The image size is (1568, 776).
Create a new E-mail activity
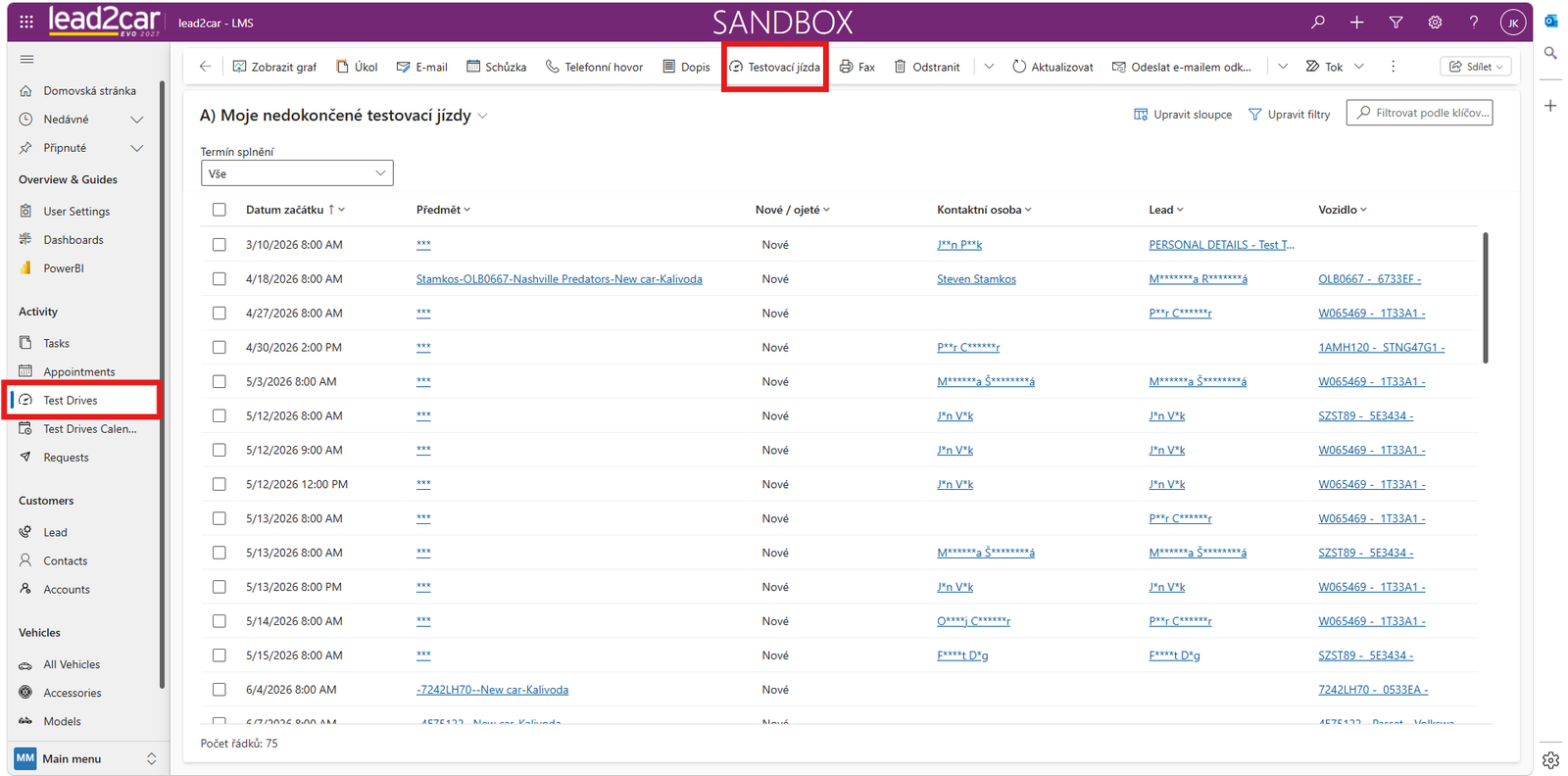pos(422,67)
